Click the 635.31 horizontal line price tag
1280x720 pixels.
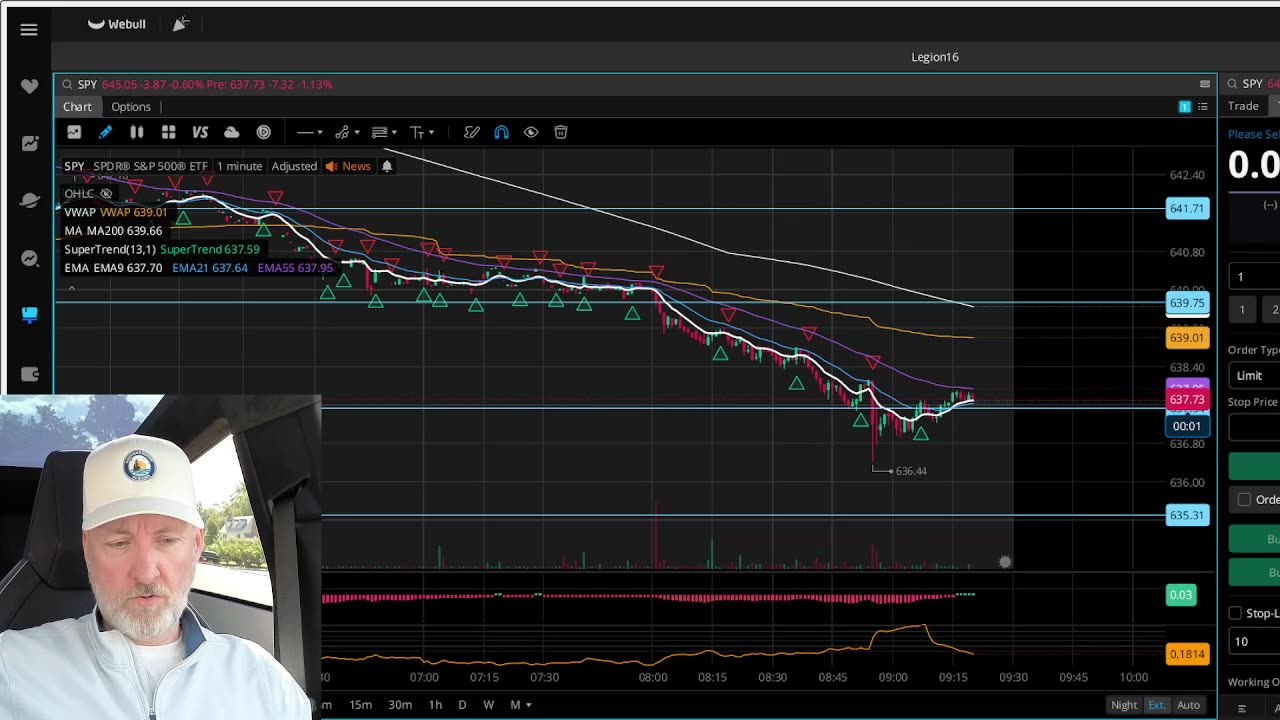tap(1187, 515)
